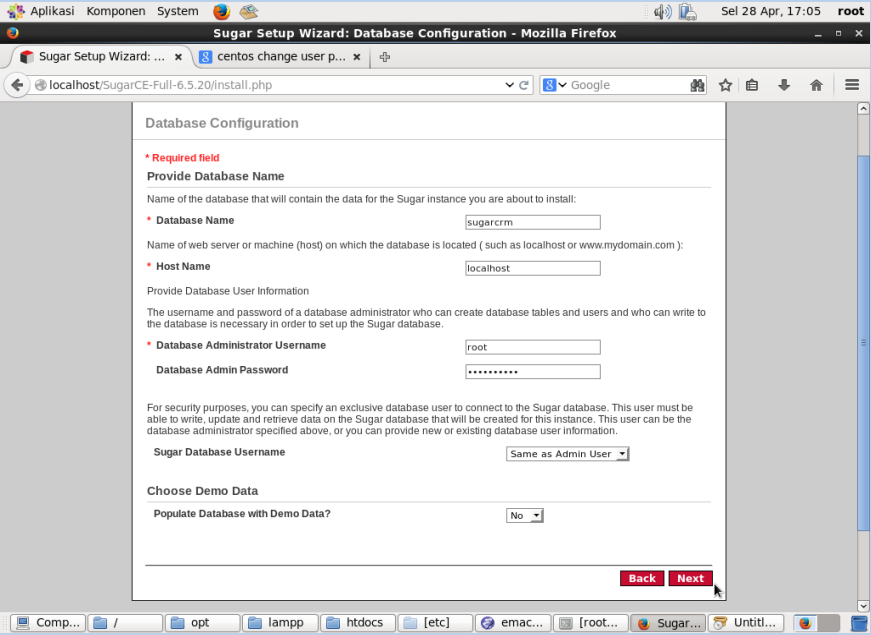Click inside the Database Name field

(x=532, y=222)
